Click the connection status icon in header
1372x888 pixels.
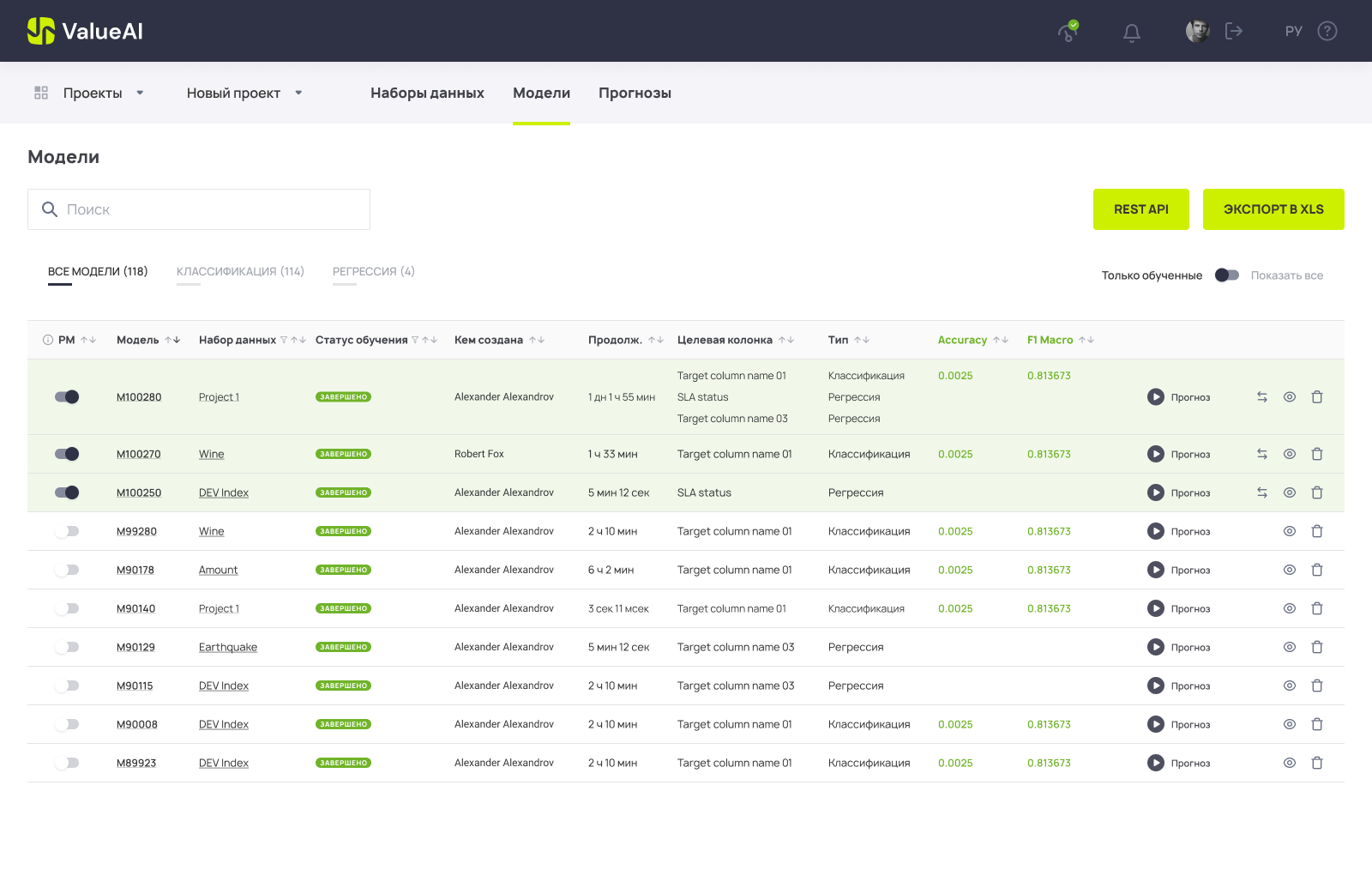[x=1068, y=32]
